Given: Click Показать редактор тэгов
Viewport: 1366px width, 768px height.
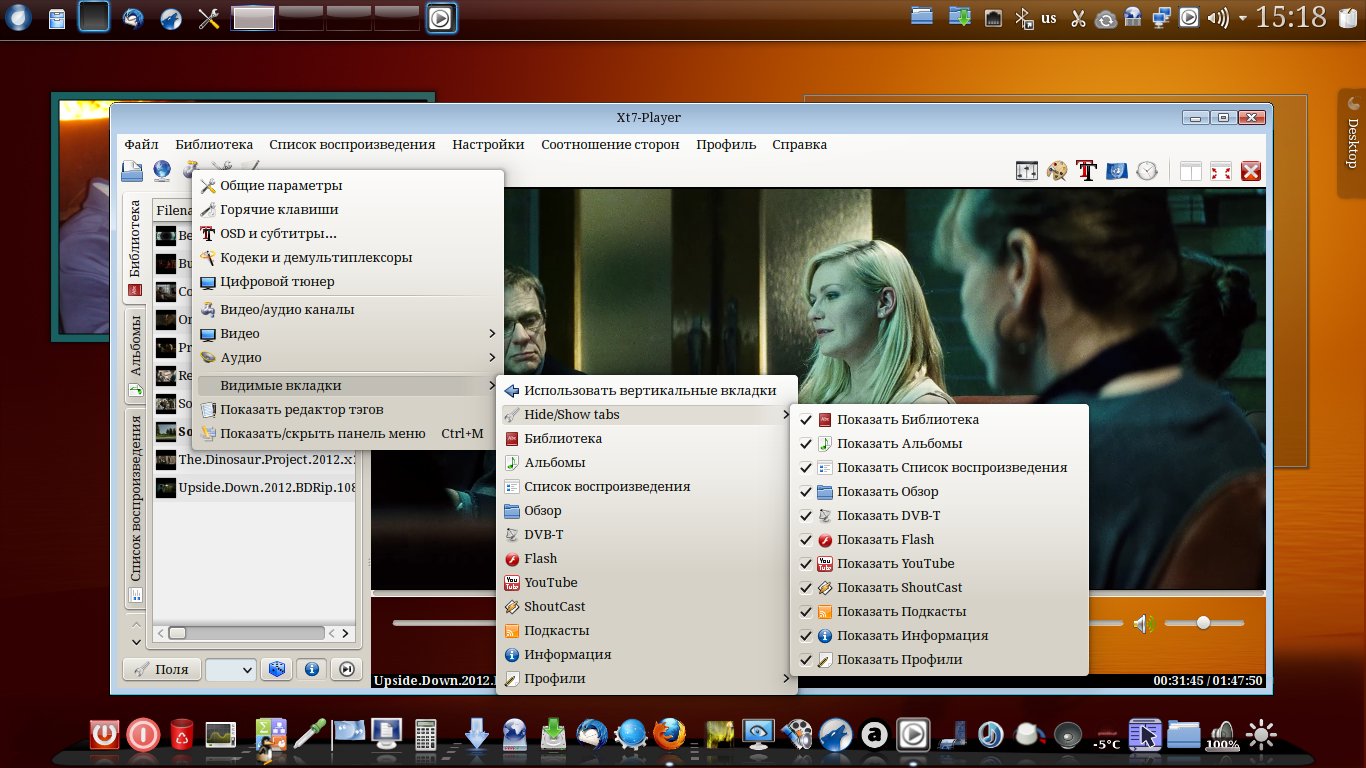Looking at the screenshot, I should [x=347, y=410].
